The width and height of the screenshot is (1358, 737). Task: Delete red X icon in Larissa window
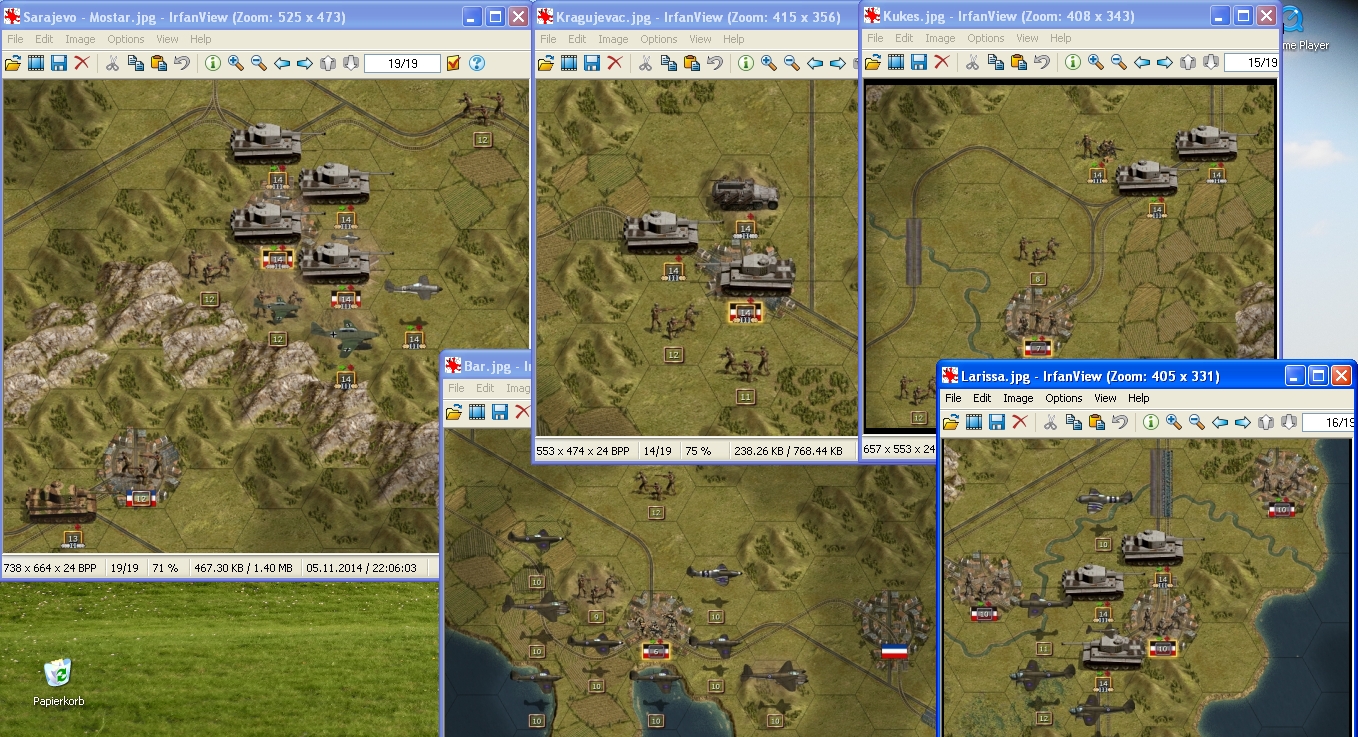tap(1020, 422)
